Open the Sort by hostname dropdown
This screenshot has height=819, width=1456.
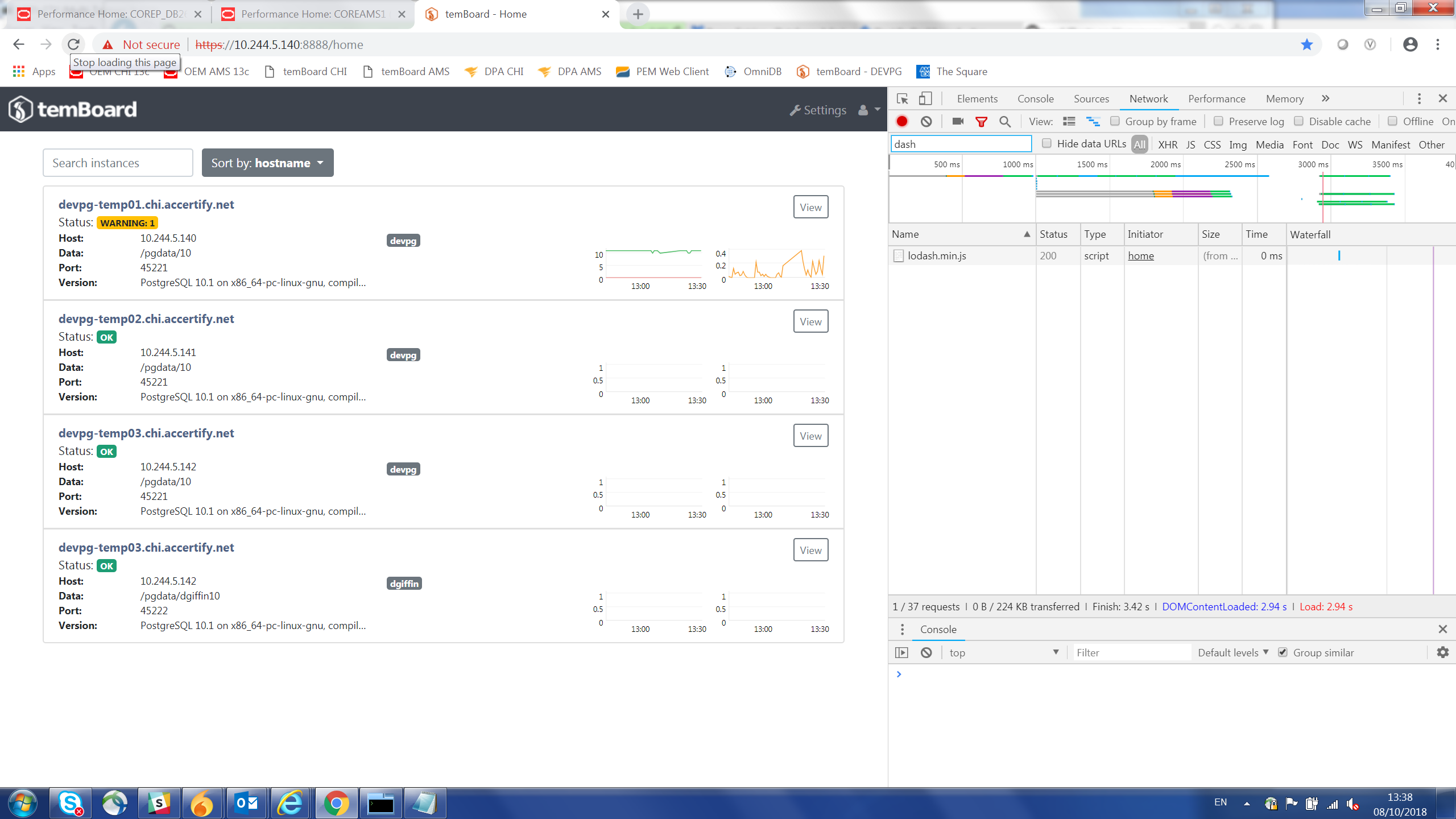tap(267, 163)
